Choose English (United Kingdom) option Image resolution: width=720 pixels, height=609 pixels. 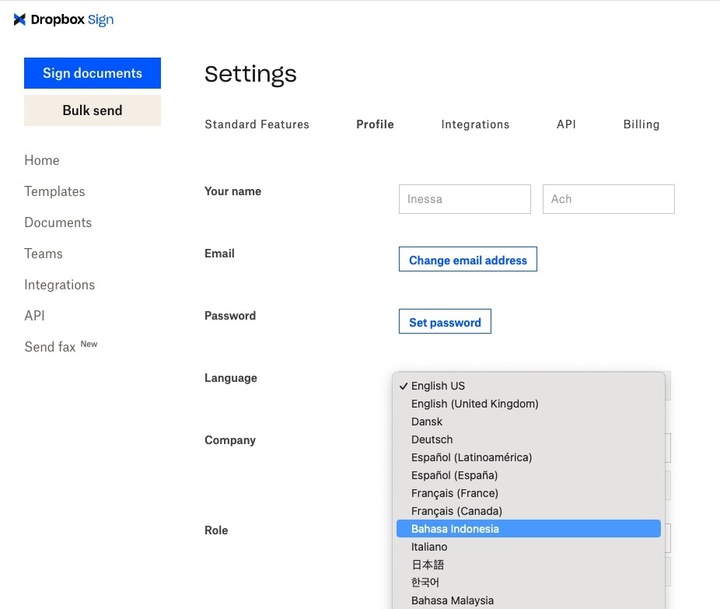(x=529, y=404)
